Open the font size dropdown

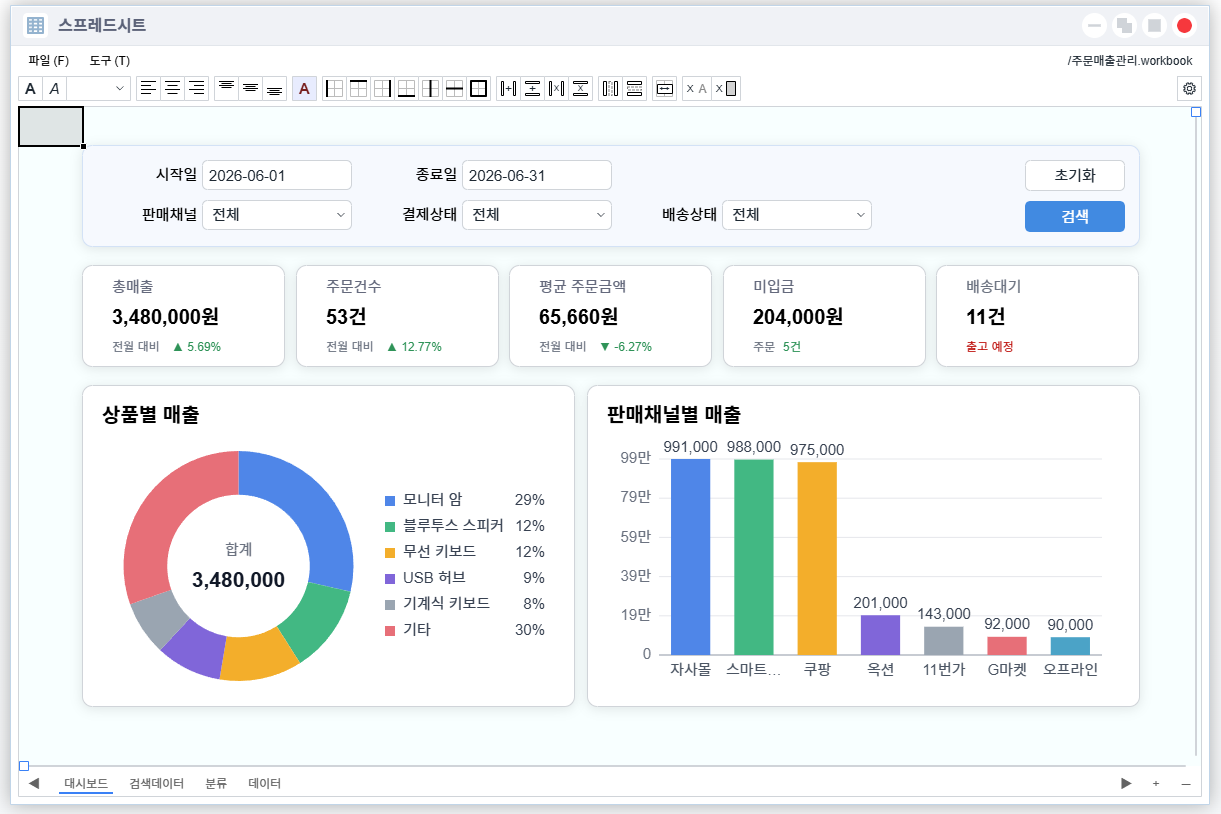(x=98, y=89)
